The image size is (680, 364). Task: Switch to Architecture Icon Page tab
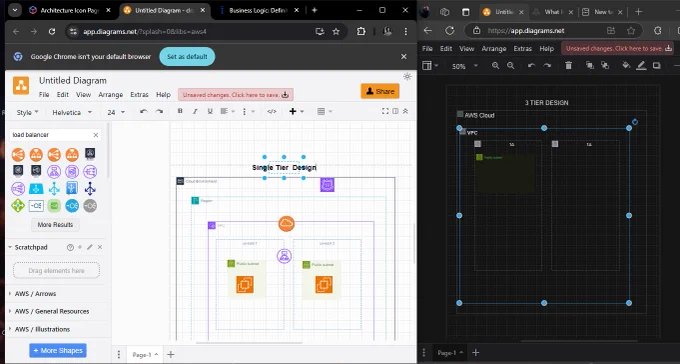(70, 10)
